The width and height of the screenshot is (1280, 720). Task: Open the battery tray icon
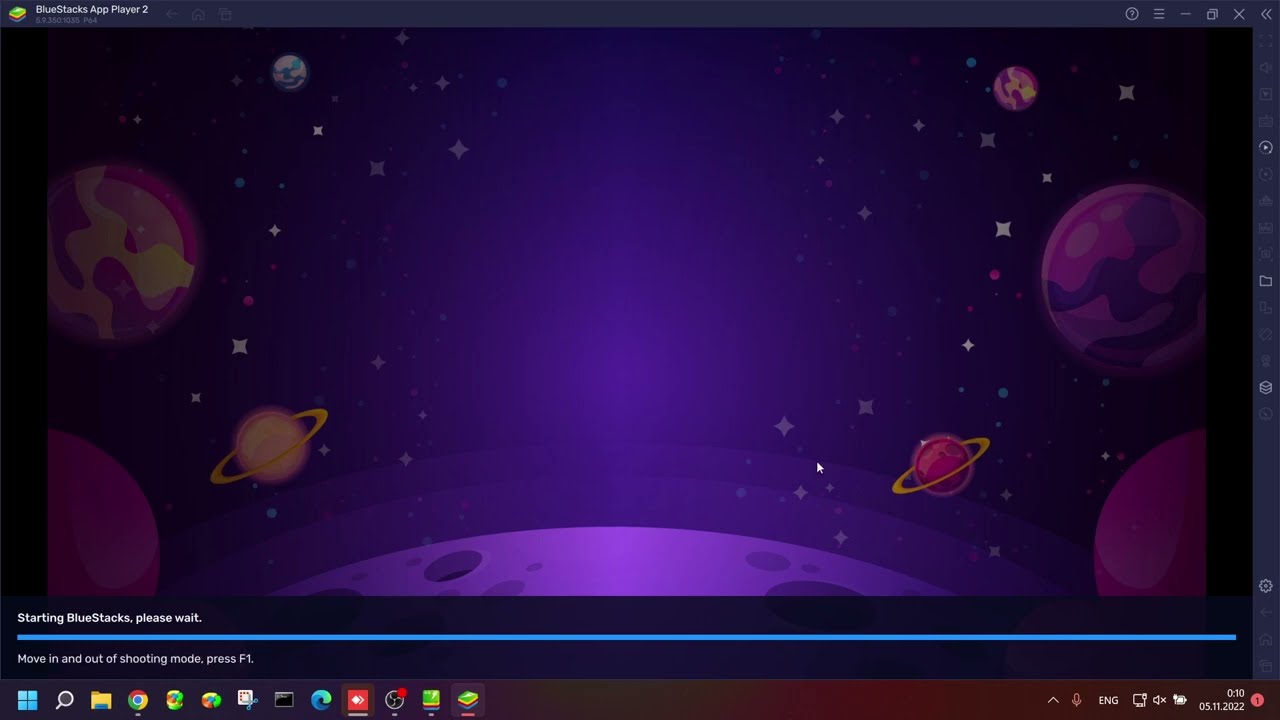click(x=1180, y=700)
